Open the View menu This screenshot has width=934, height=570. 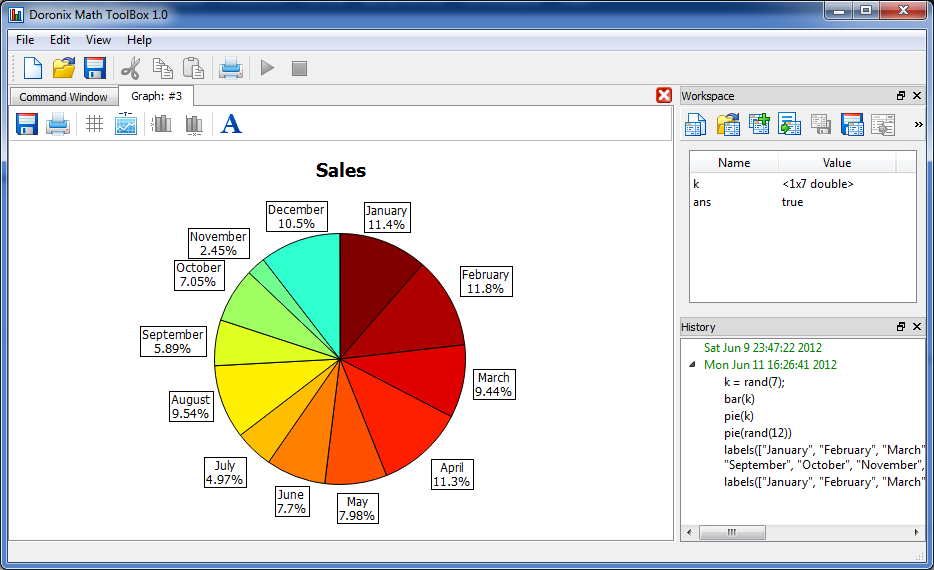tap(98, 40)
